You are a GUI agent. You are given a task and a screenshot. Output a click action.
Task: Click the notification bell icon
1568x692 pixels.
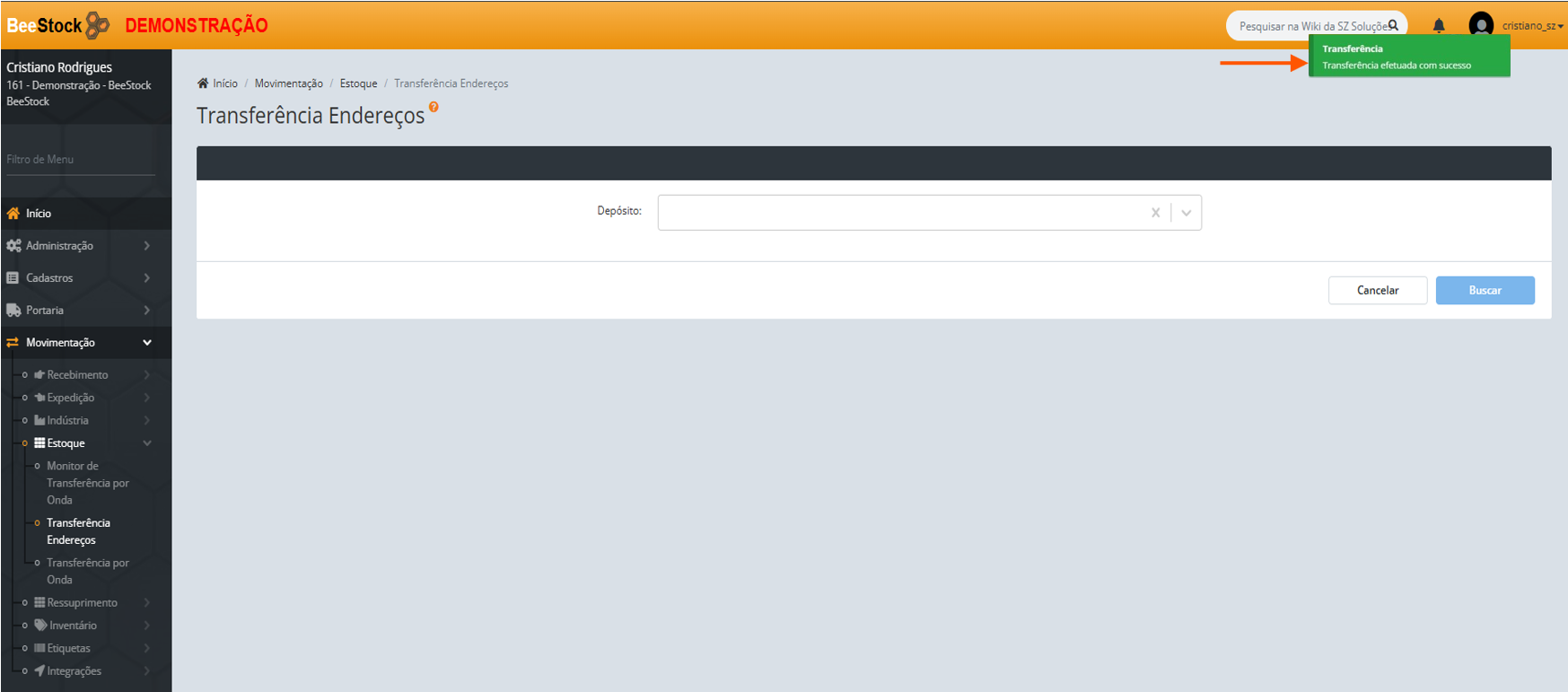click(1439, 26)
